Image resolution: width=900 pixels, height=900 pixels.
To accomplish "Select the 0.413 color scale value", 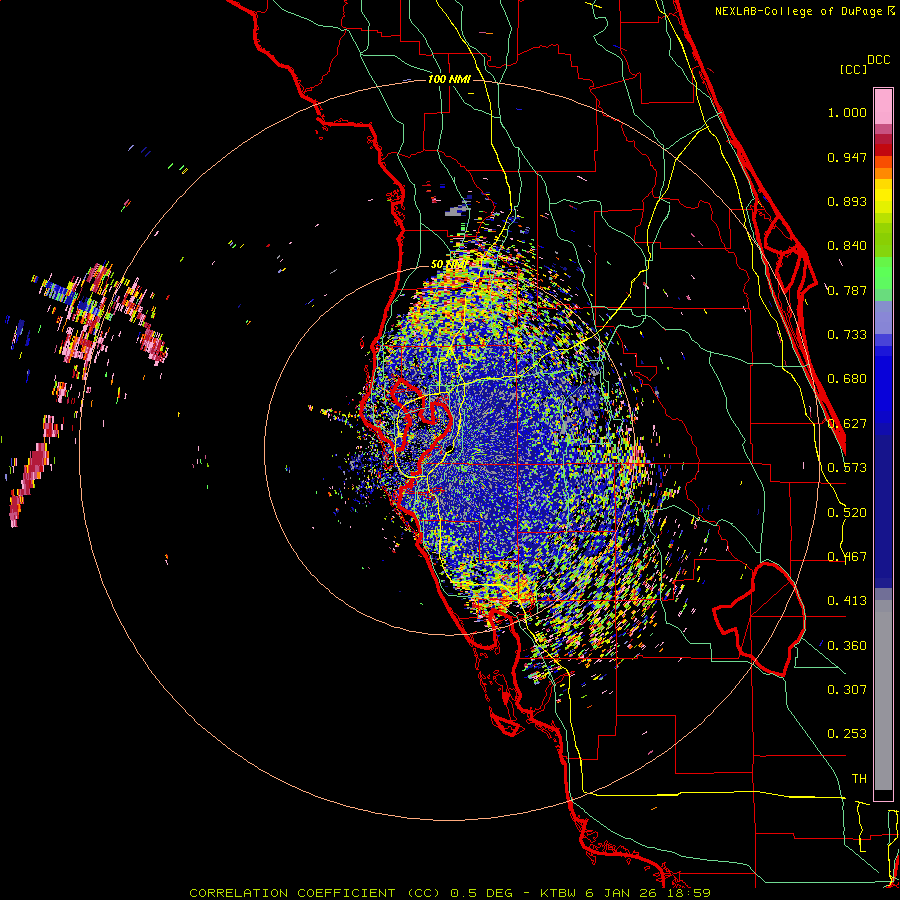I will point(847,601).
